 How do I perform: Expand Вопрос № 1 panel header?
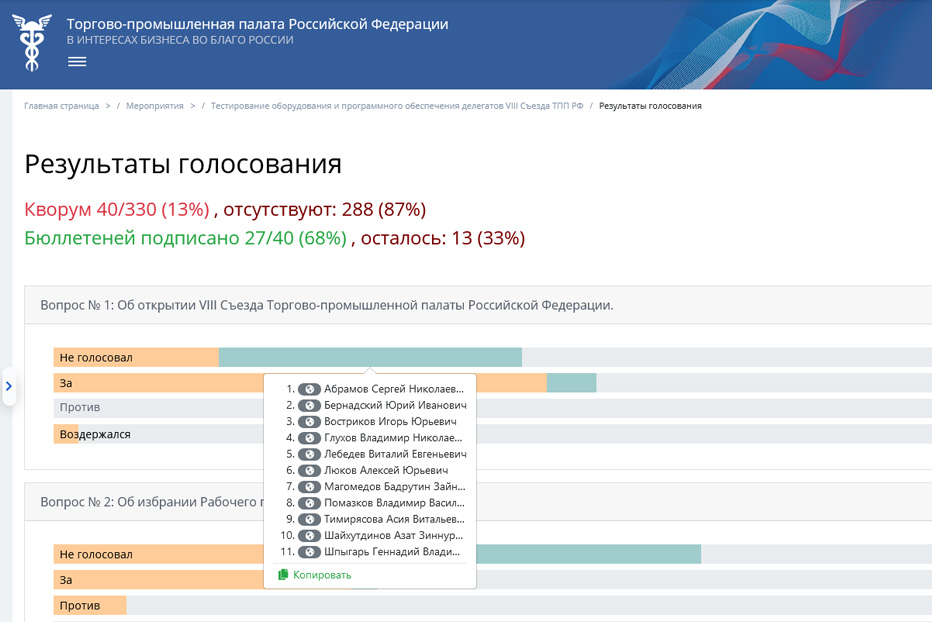[326, 305]
